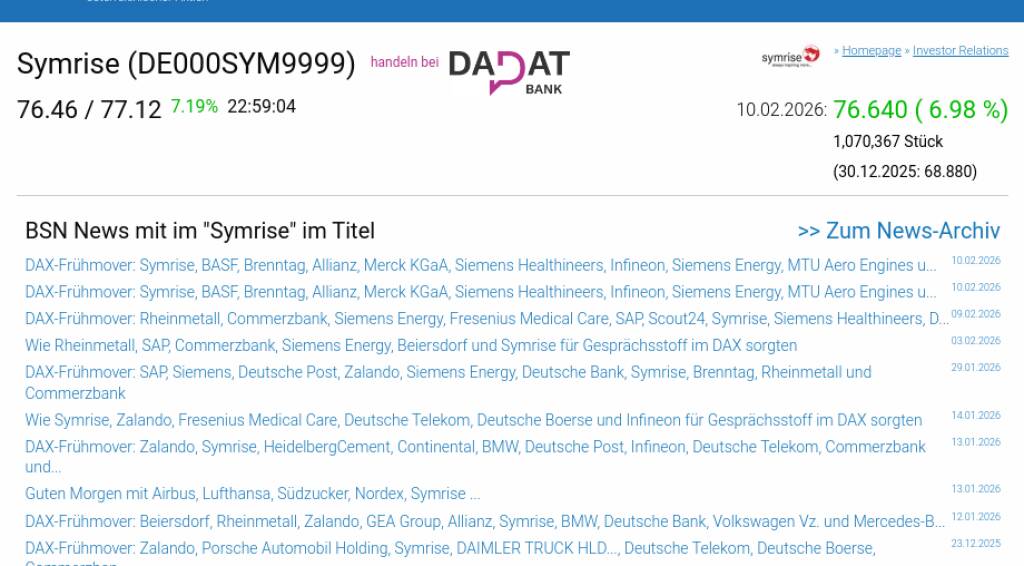Viewport: 1024px width, 566px height.
Task: Open the DAX-Frühmover news starting with Rheinmetall, Commerzbank
Action: [x=487, y=319]
